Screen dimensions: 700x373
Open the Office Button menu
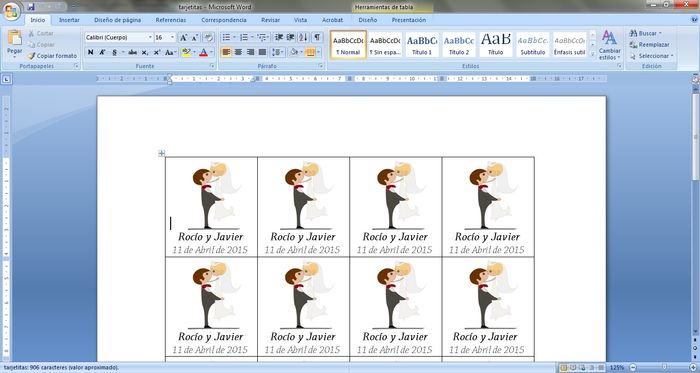click(x=12, y=11)
